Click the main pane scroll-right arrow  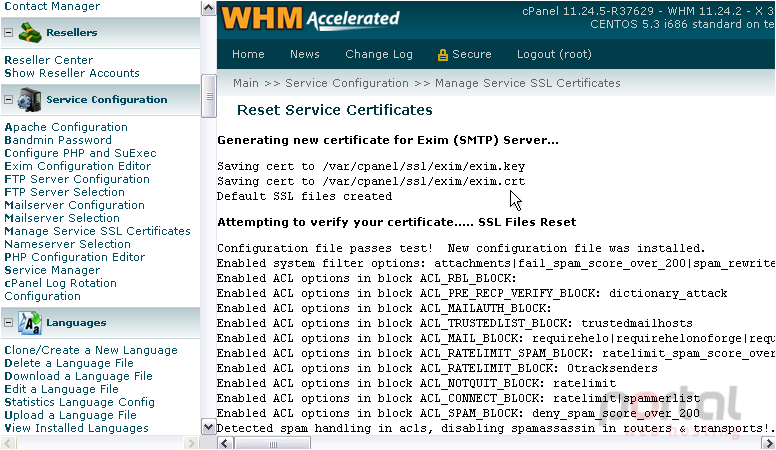pos(769,443)
